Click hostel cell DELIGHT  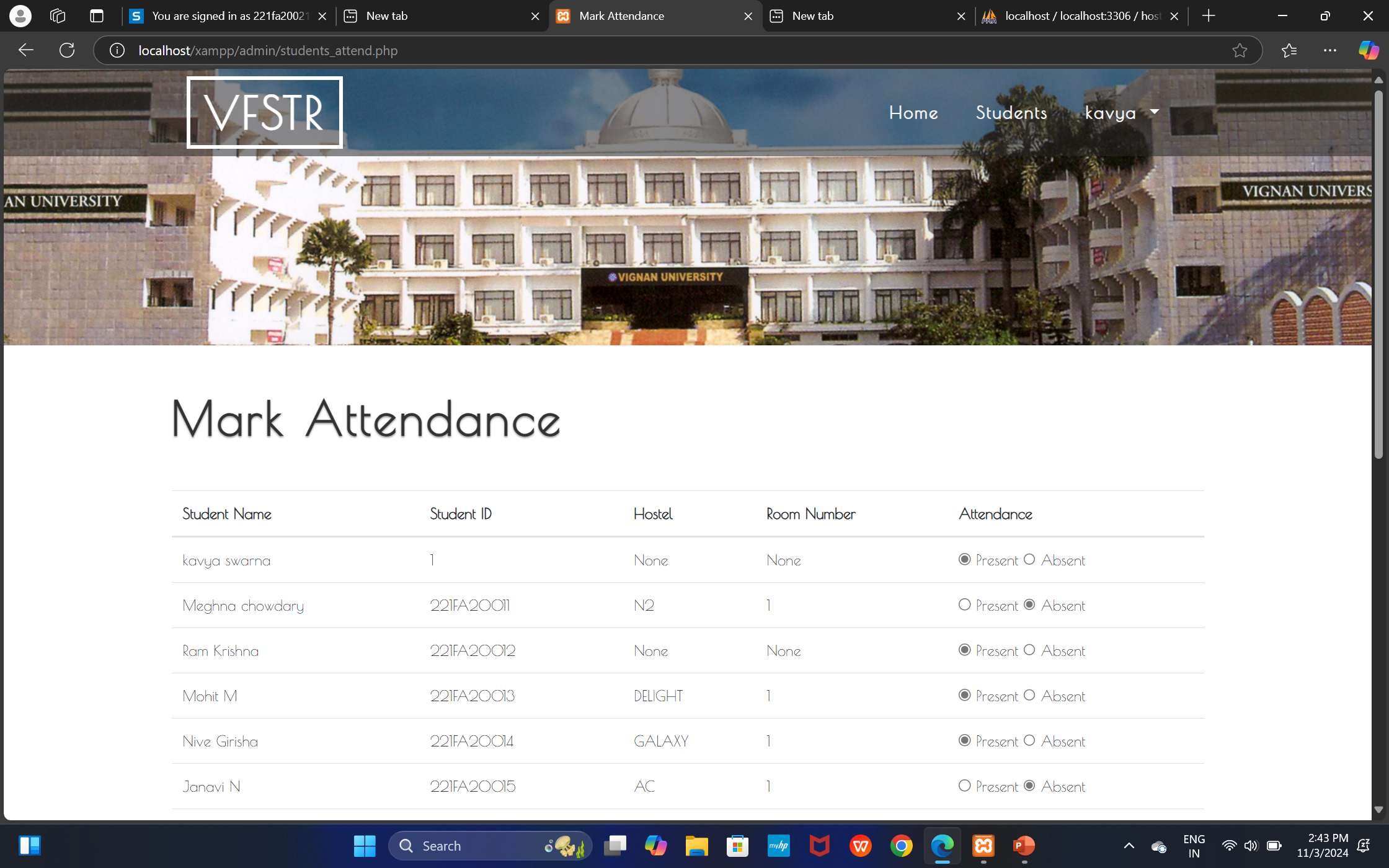click(x=658, y=696)
